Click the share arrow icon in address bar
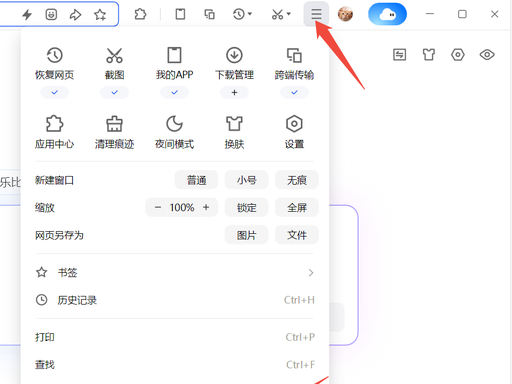 tap(76, 14)
